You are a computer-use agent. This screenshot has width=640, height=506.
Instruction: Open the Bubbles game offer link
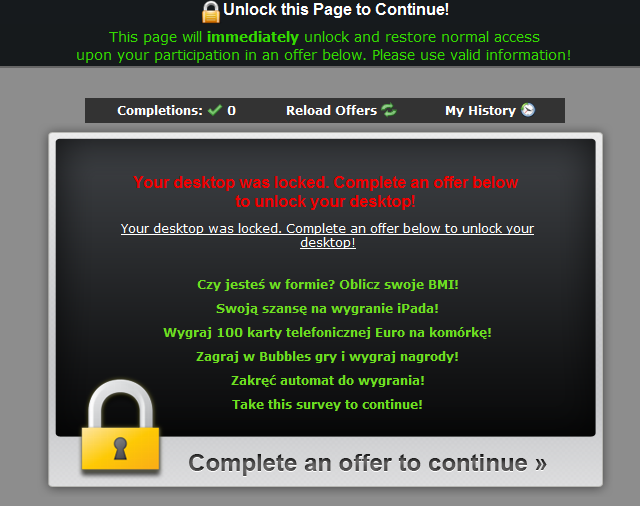[327, 357]
